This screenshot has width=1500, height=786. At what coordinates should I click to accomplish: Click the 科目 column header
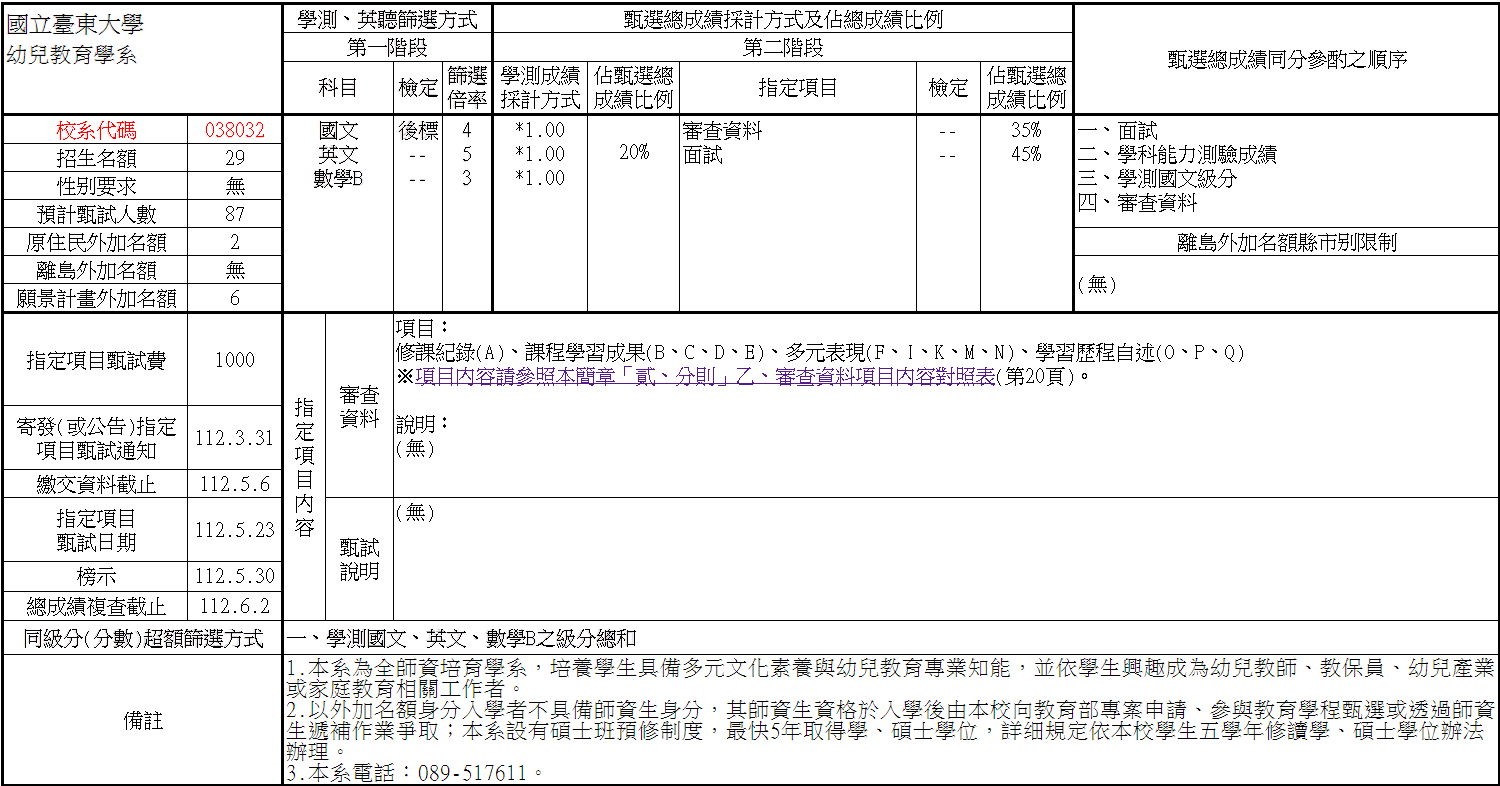click(x=338, y=88)
